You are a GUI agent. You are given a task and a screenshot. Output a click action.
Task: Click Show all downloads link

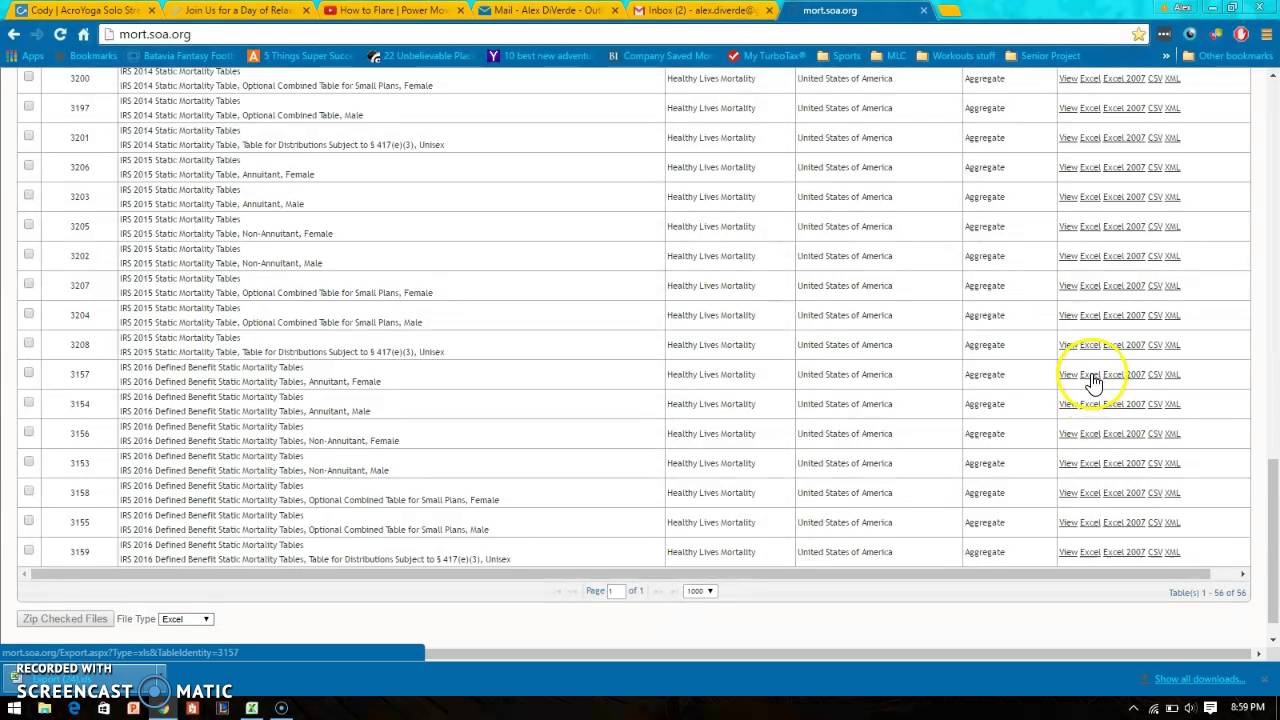tap(1199, 679)
